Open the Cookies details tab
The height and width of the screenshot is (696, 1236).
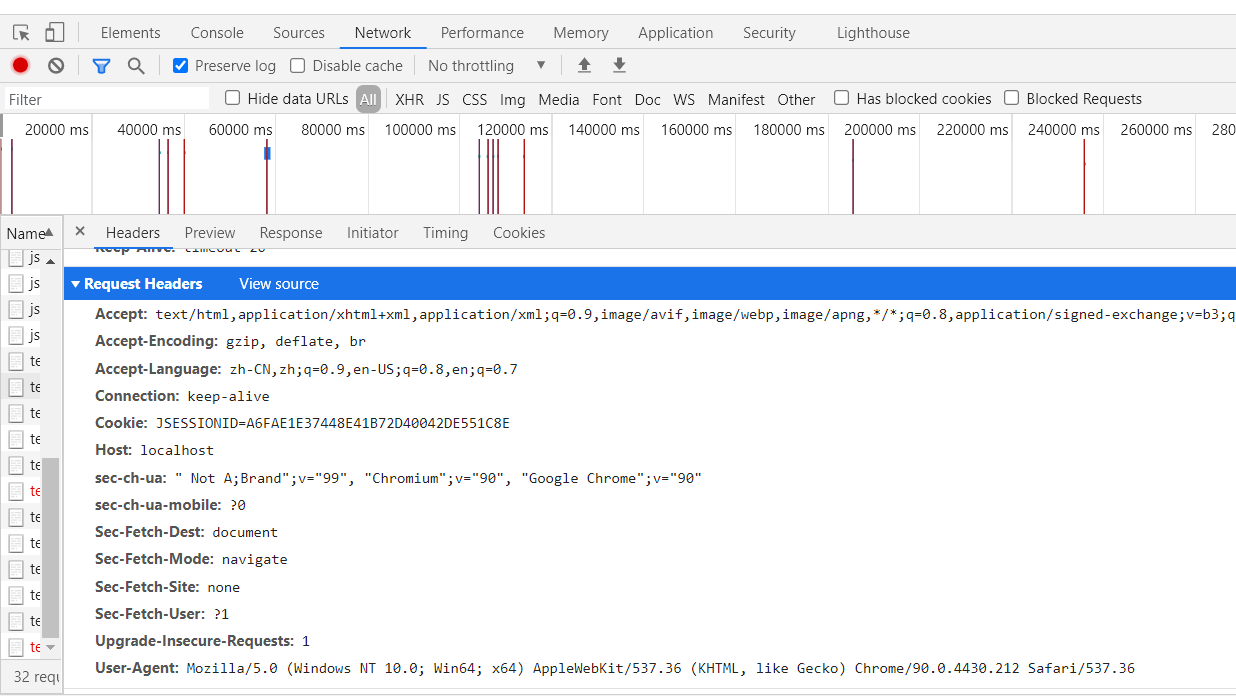pos(519,233)
